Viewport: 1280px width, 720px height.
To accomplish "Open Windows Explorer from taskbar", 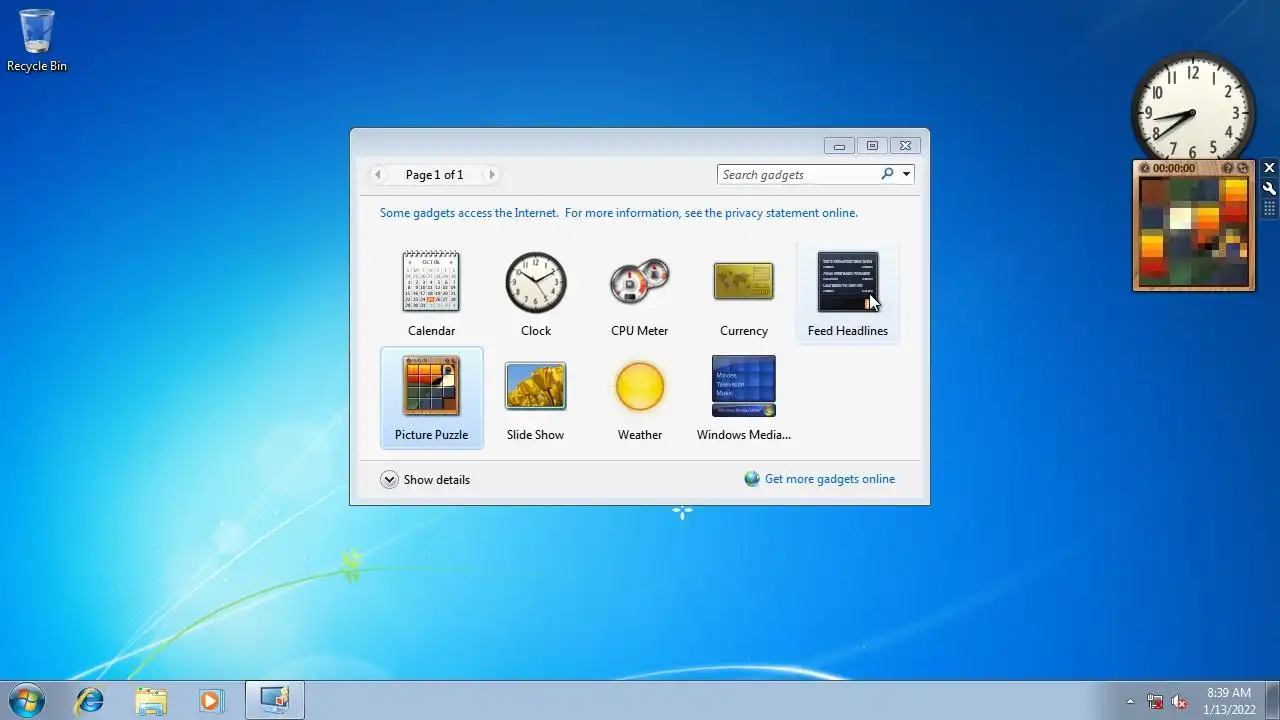I will [151, 700].
